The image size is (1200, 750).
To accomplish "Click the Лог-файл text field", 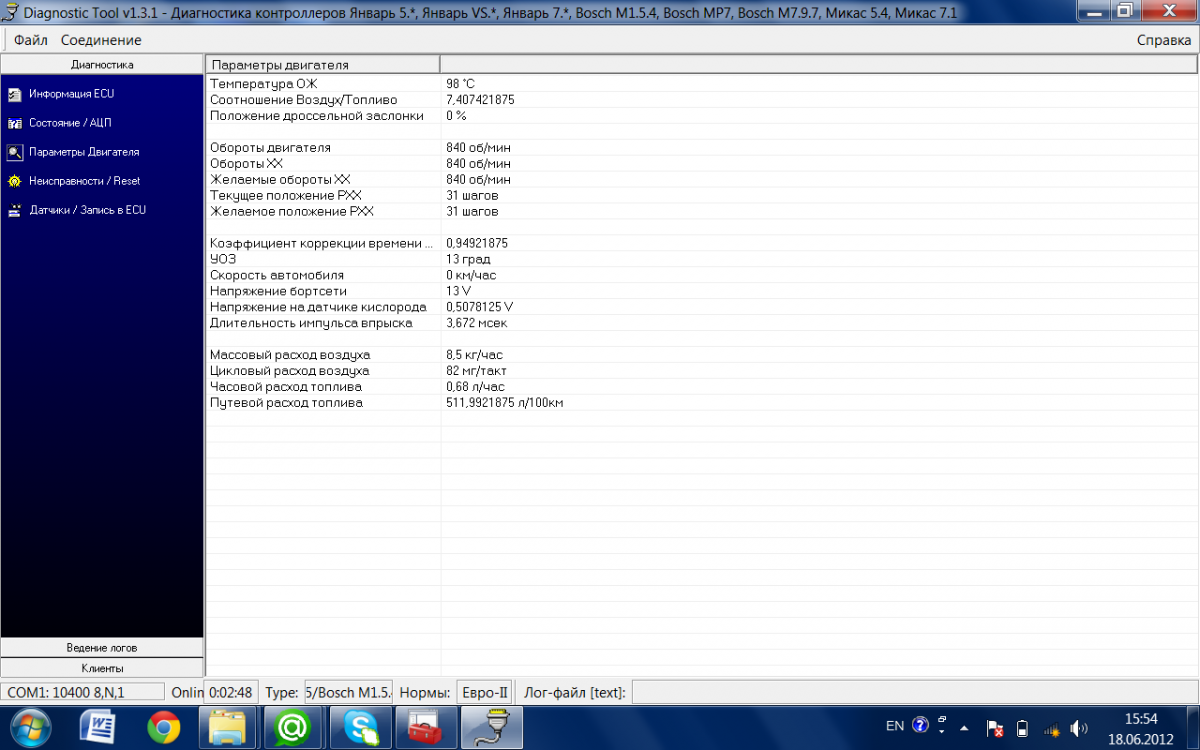I will pos(913,692).
